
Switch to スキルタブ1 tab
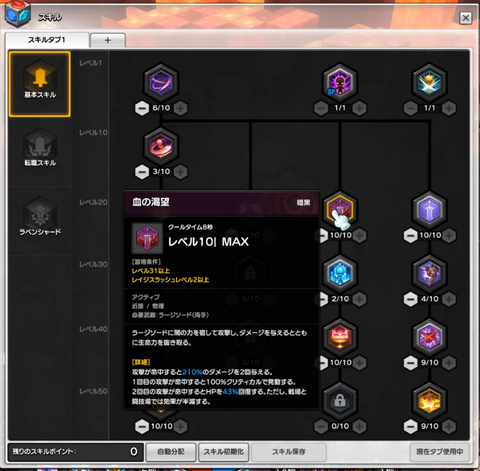(47, 40)
